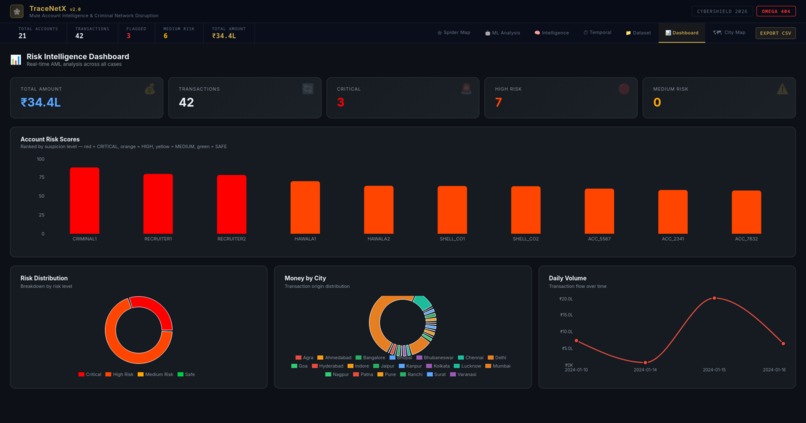Click the Flagged count 3 in top bar
This screenshot has height=423, width=806.
(x=129, y=35)
